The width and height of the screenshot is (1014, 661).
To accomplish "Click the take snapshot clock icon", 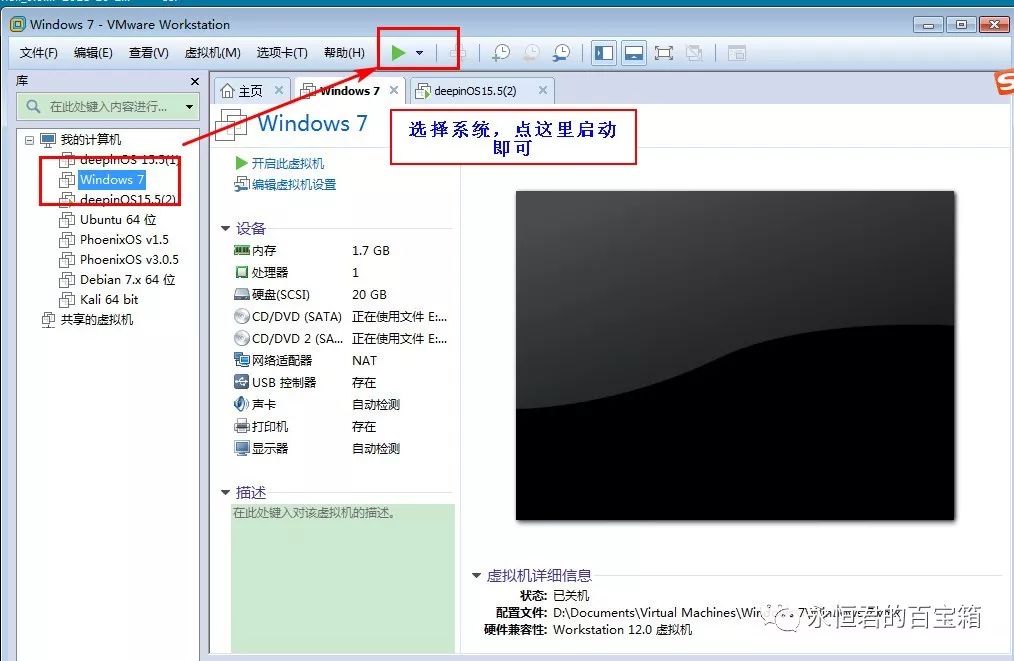I will pyautogui.click(x=502, y=53).
